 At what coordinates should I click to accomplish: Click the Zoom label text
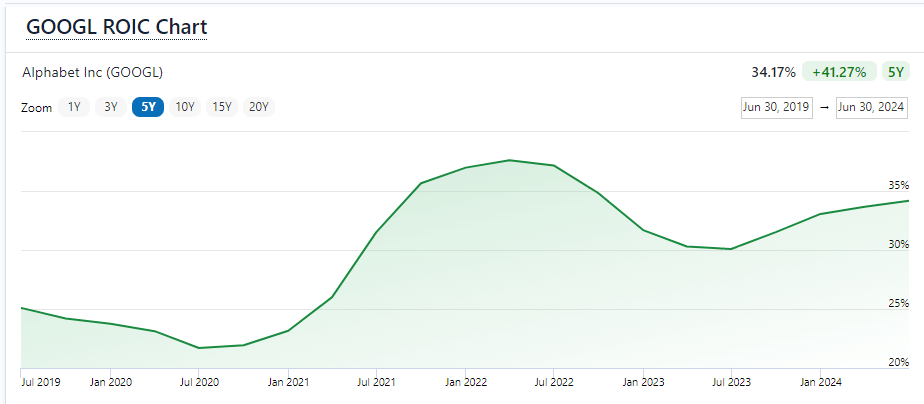click(36, 108)
